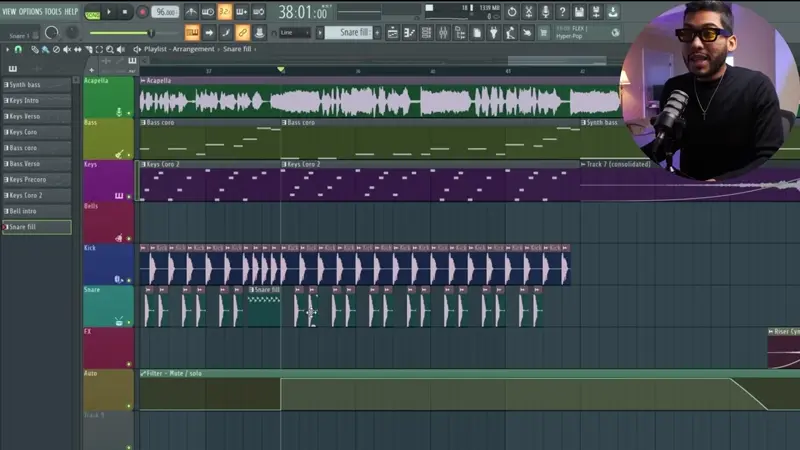Click the 96.000 tempo field
Viewport: 800px width, 450px height.
pos(165,12)
